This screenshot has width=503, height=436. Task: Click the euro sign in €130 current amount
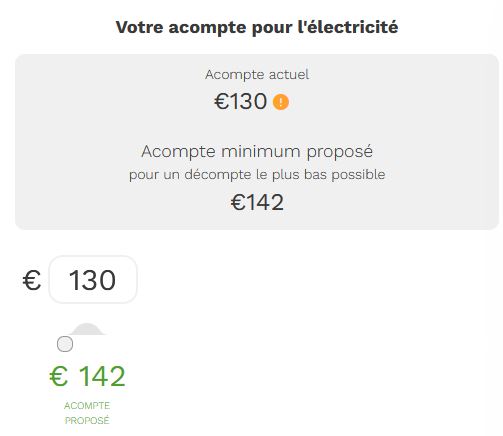click(220, 101)
